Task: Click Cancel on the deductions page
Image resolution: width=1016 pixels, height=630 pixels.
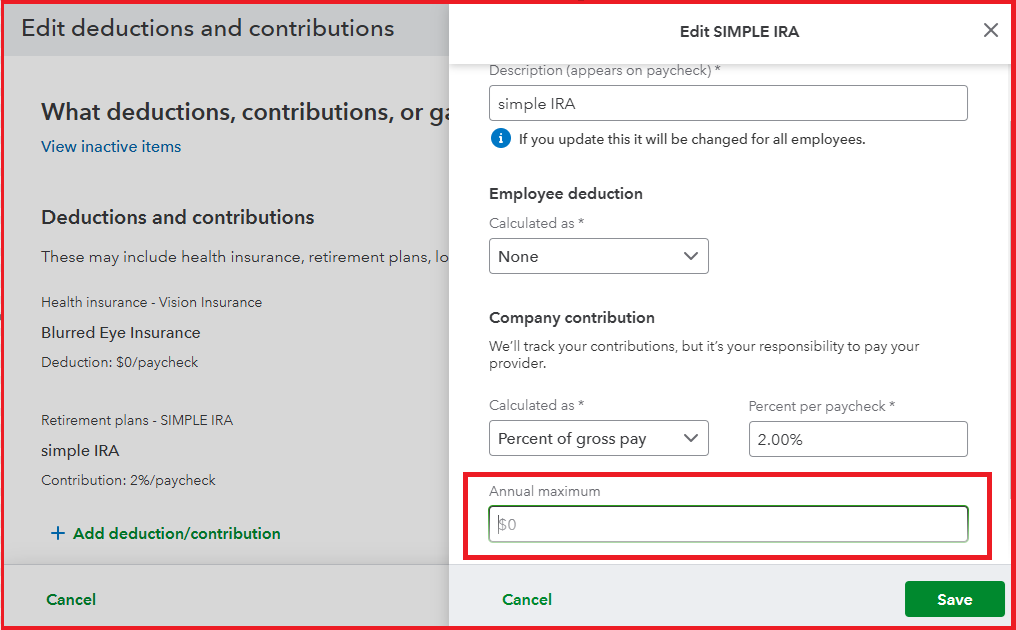Action: pyautogui.click(x=71, y=598)
